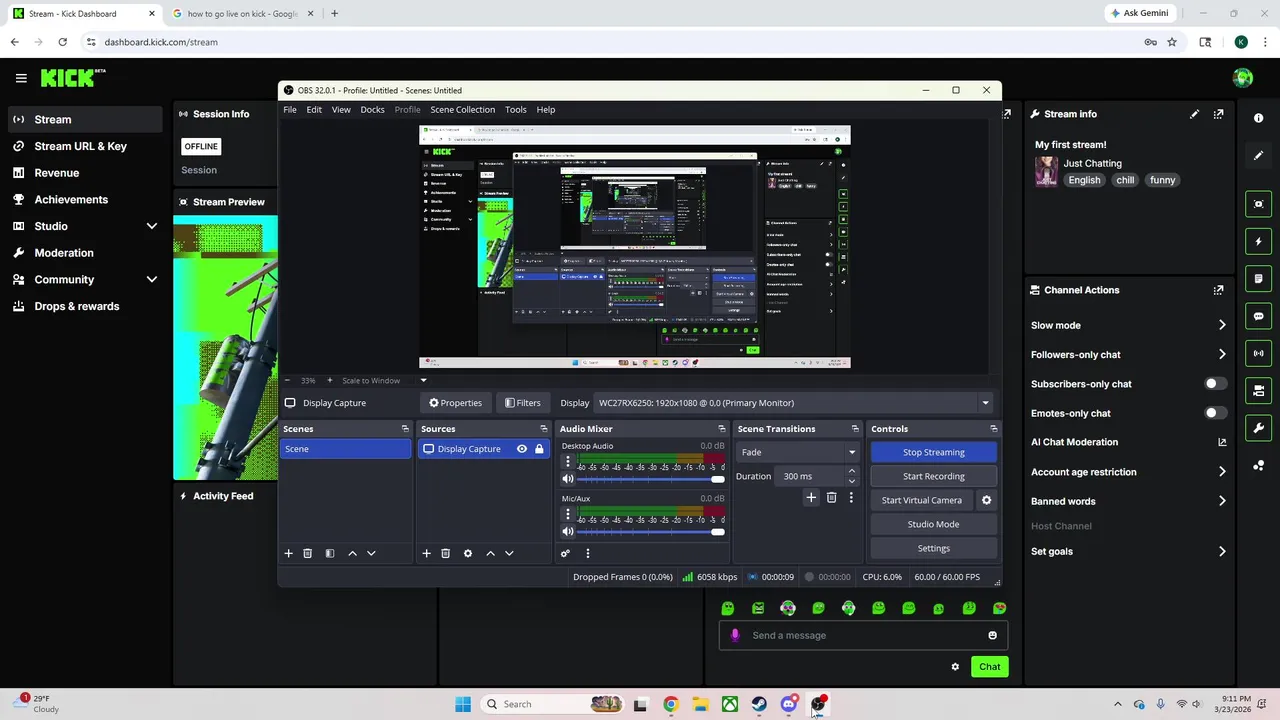Open the OBS File menu
Screen dimensions: 1280x720
pos(290,109)
